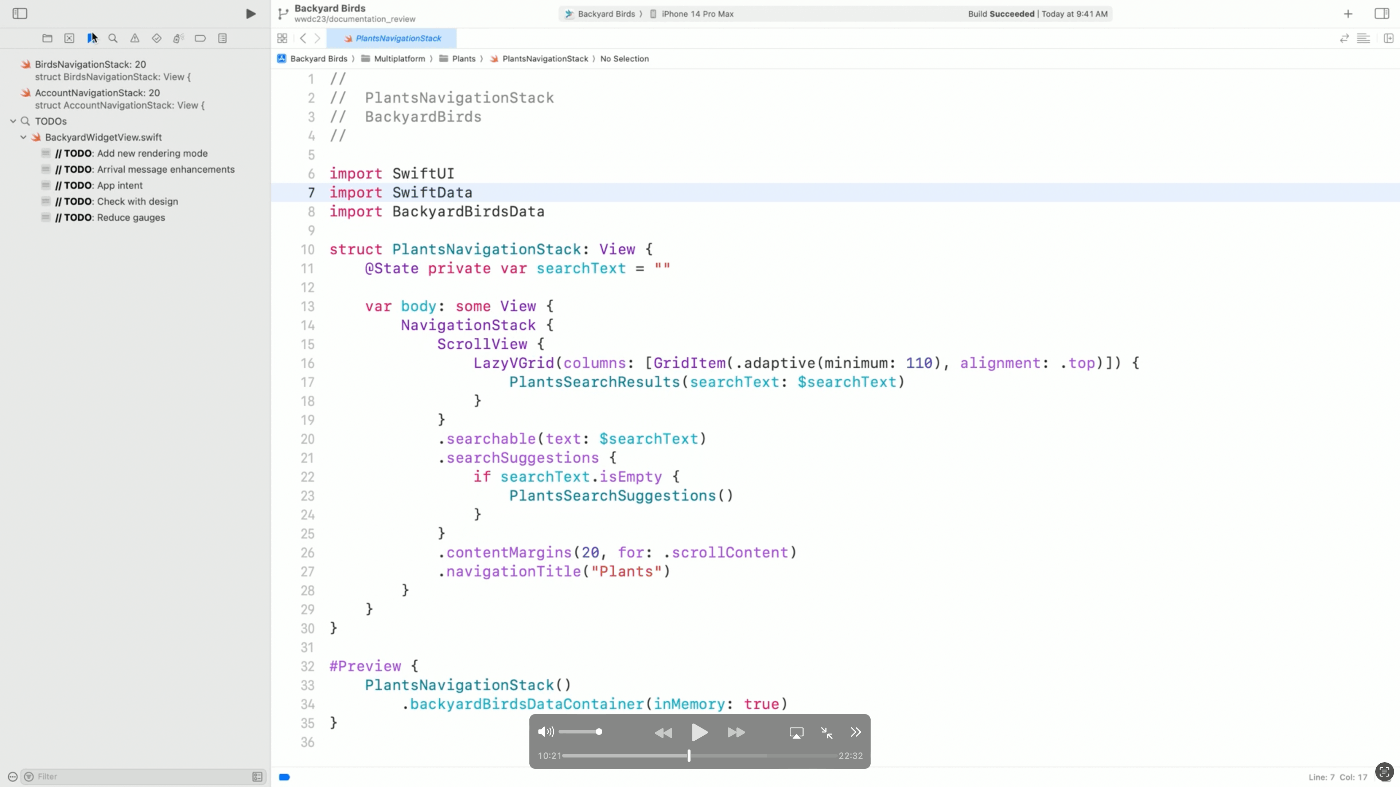Open AirPlay options in video player
The image size is (1400, 787).
point(796,733)
